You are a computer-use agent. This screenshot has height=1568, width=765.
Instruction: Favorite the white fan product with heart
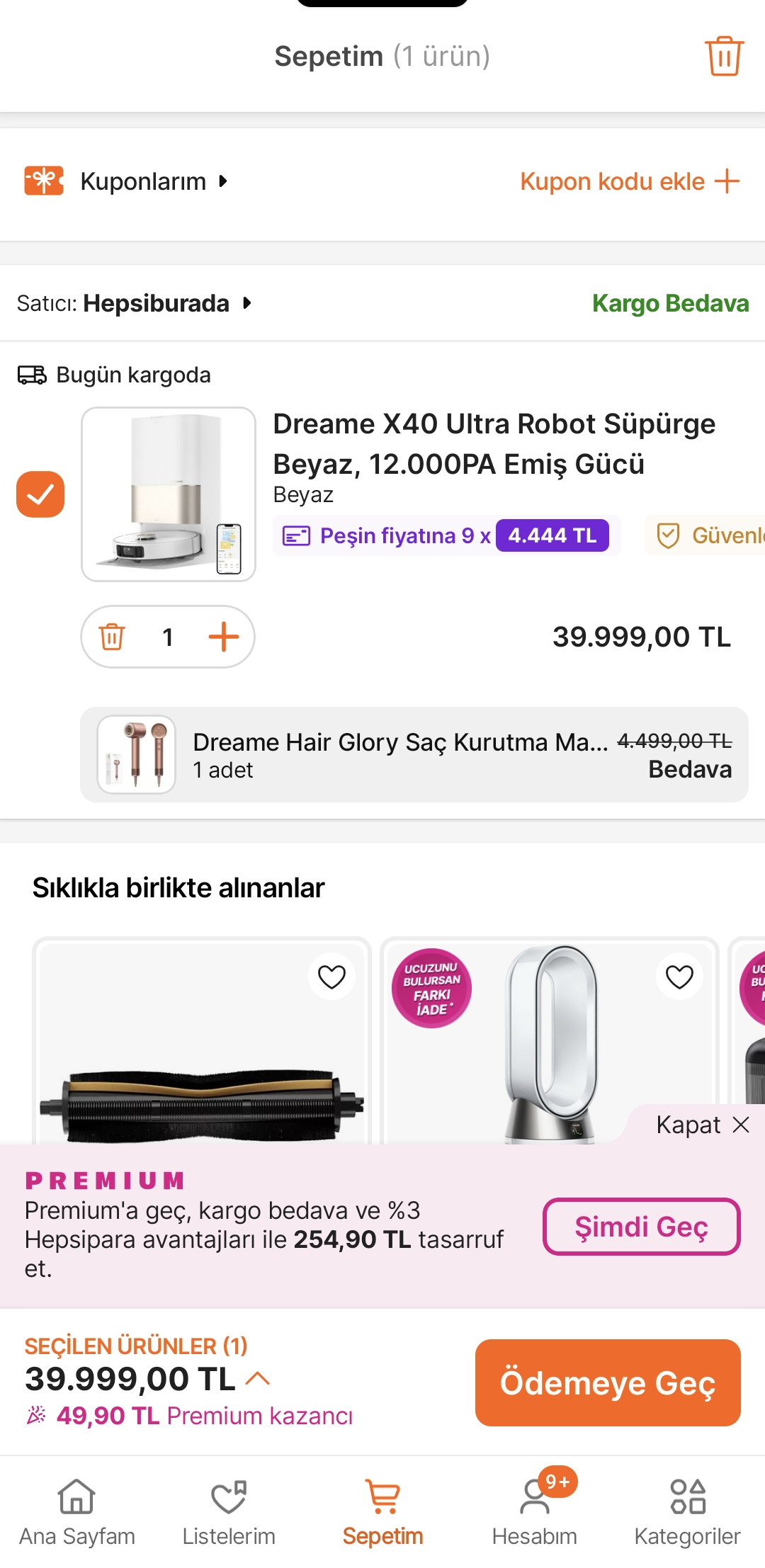tap(679, 977)
